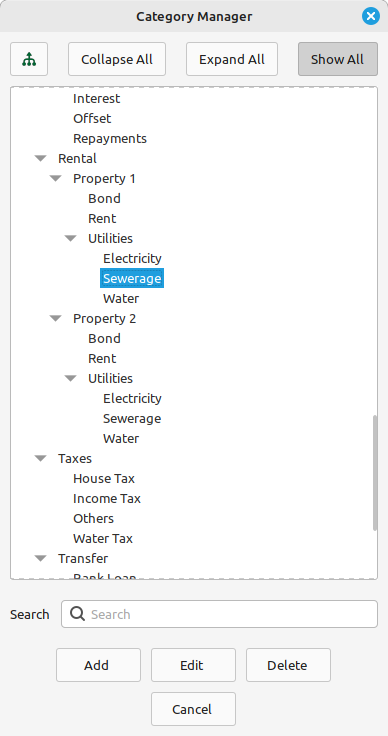Click the Collapse All button
Image resolution: width=388 pixels, height=736 pixels.
117,59
